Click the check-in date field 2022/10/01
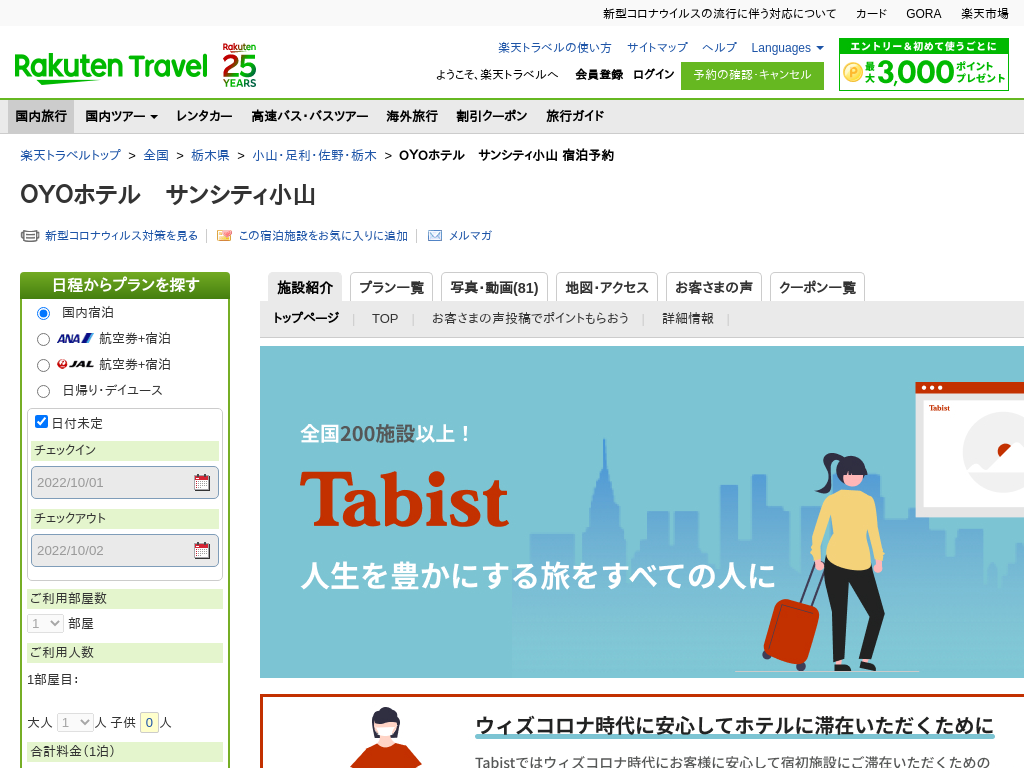 [x=125, y=483]
